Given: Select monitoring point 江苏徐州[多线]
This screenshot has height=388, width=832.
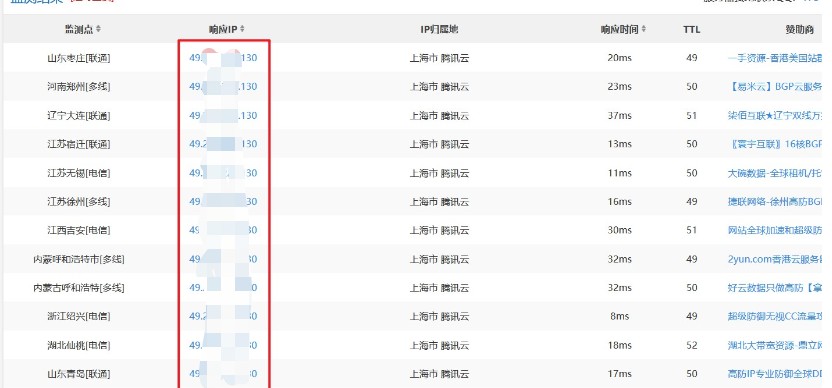Looking at the screenshot, I should [x=79, y=201].
